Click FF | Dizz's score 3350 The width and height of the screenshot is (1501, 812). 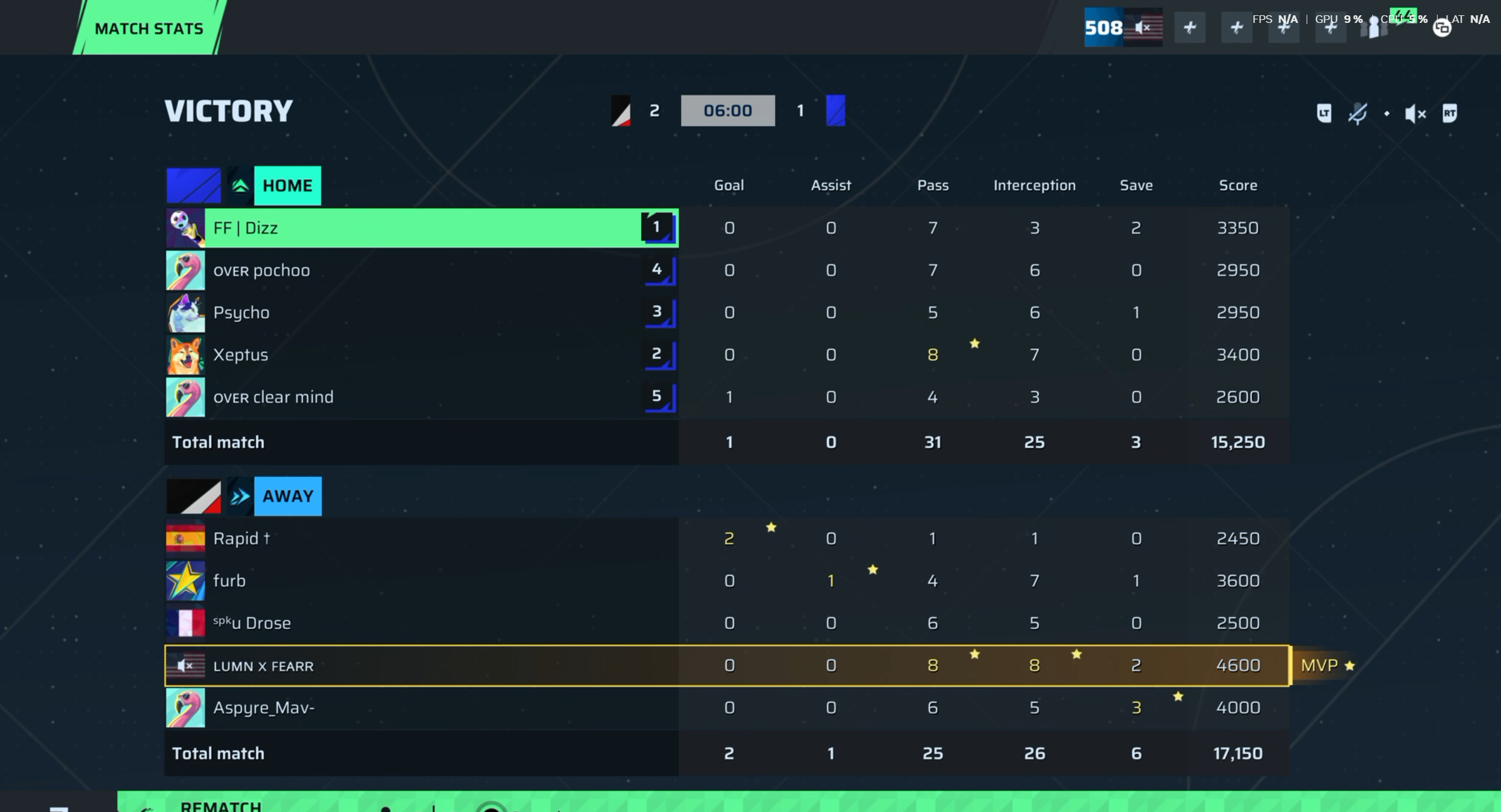point(1238,228)
